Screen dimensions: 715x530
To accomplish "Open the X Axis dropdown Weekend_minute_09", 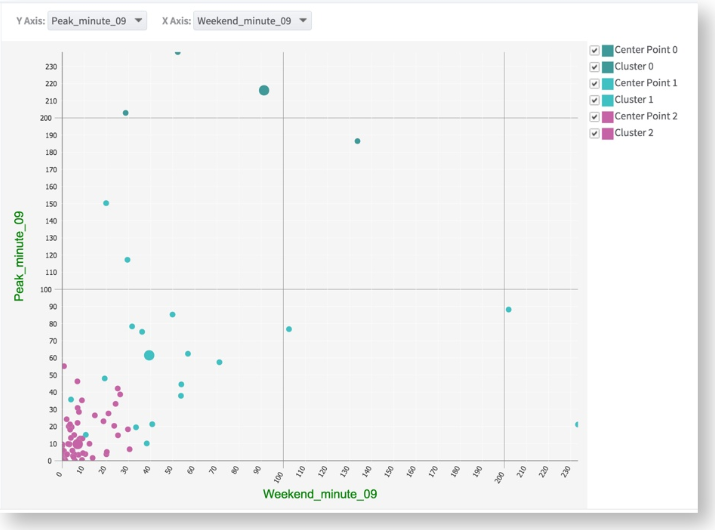I will pyautogui.click(x=252, y=21).
